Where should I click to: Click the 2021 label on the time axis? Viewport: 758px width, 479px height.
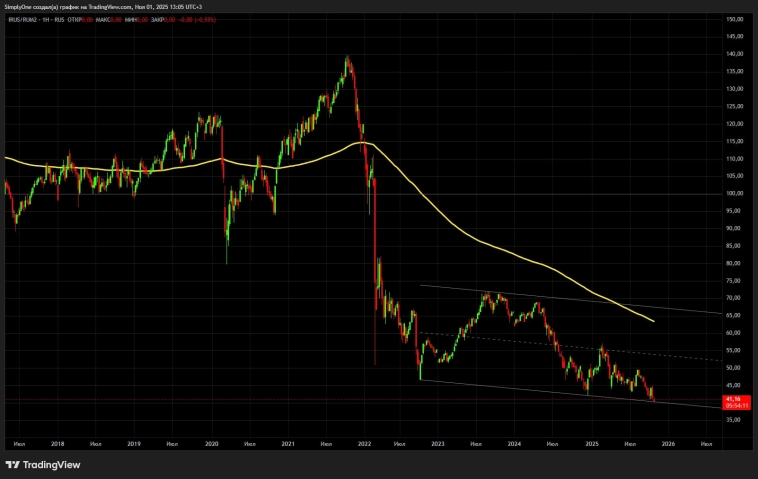pos(288,444)
